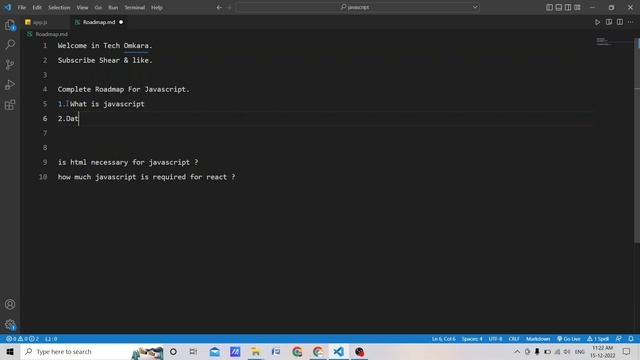This screenshot has width=640, height=360.
Task: Click line "how much javascript is required for react ?"
Action: (x=147, y=177)
